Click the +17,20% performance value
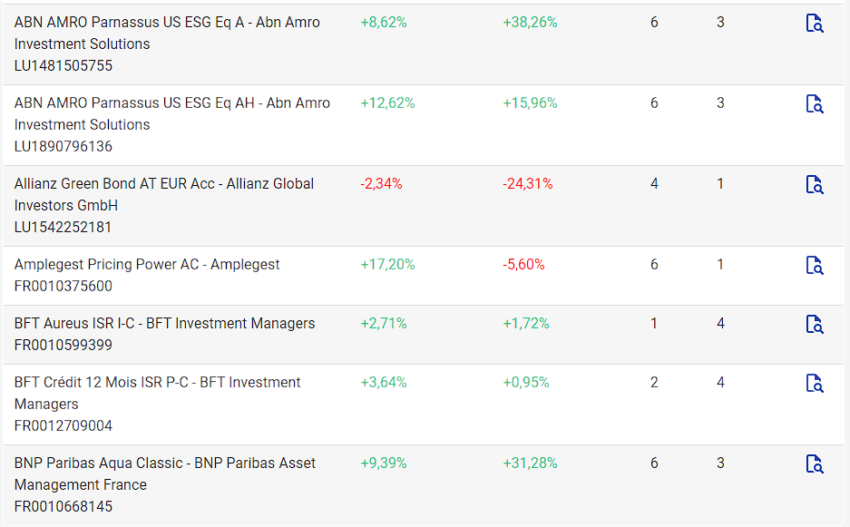Viewport: 850px width, 527px height. pyautogui.click(x=387, y=264)
